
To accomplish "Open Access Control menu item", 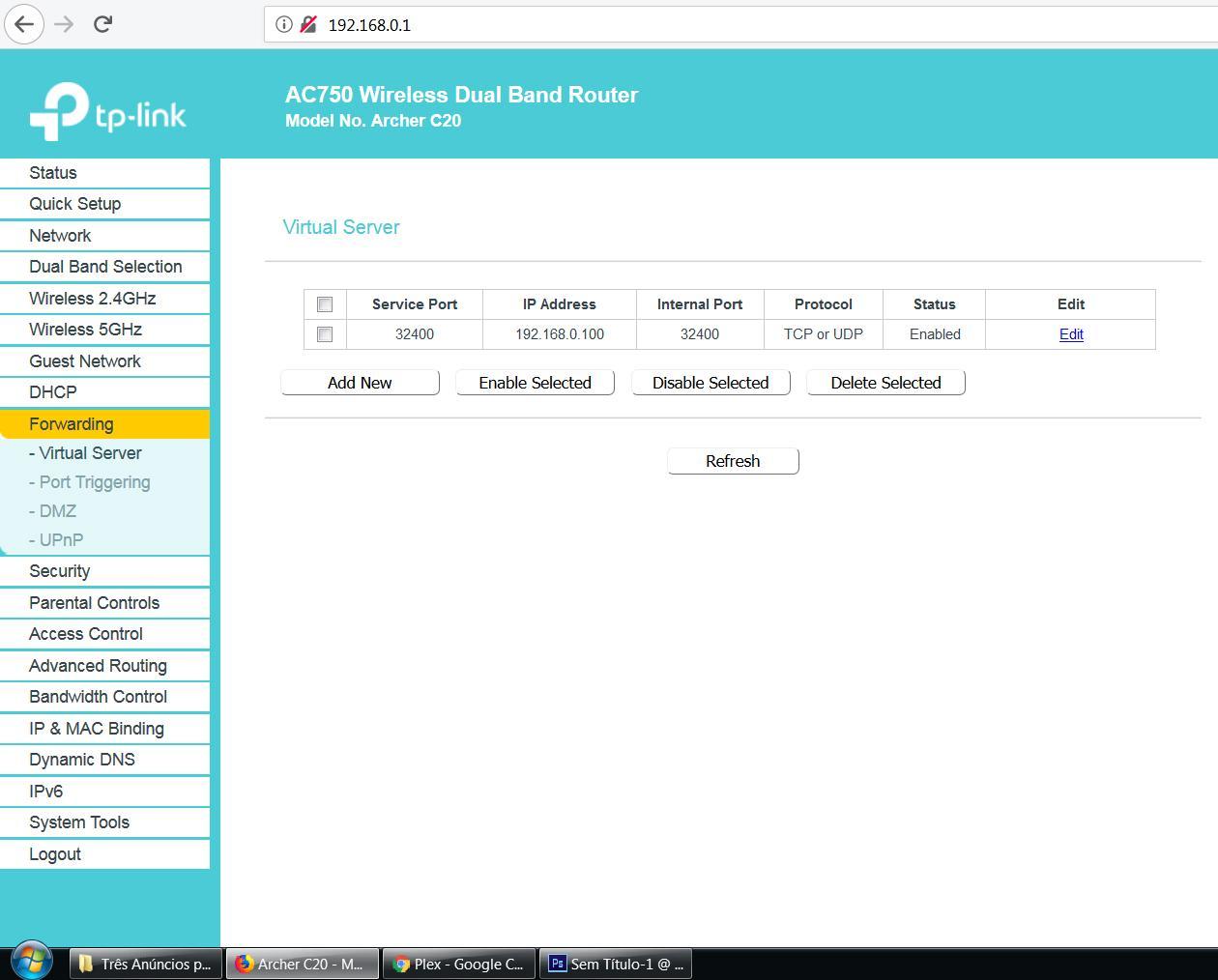I will click(104, 634).
